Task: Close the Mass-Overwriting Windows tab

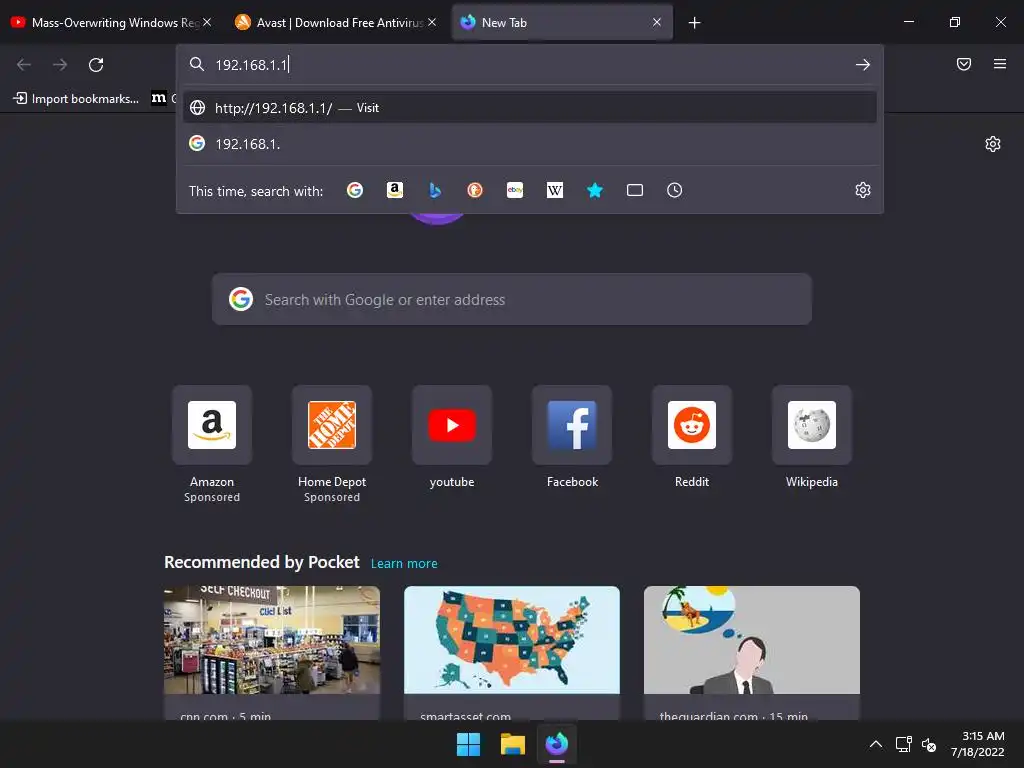Action: click(x=207, y=22)
